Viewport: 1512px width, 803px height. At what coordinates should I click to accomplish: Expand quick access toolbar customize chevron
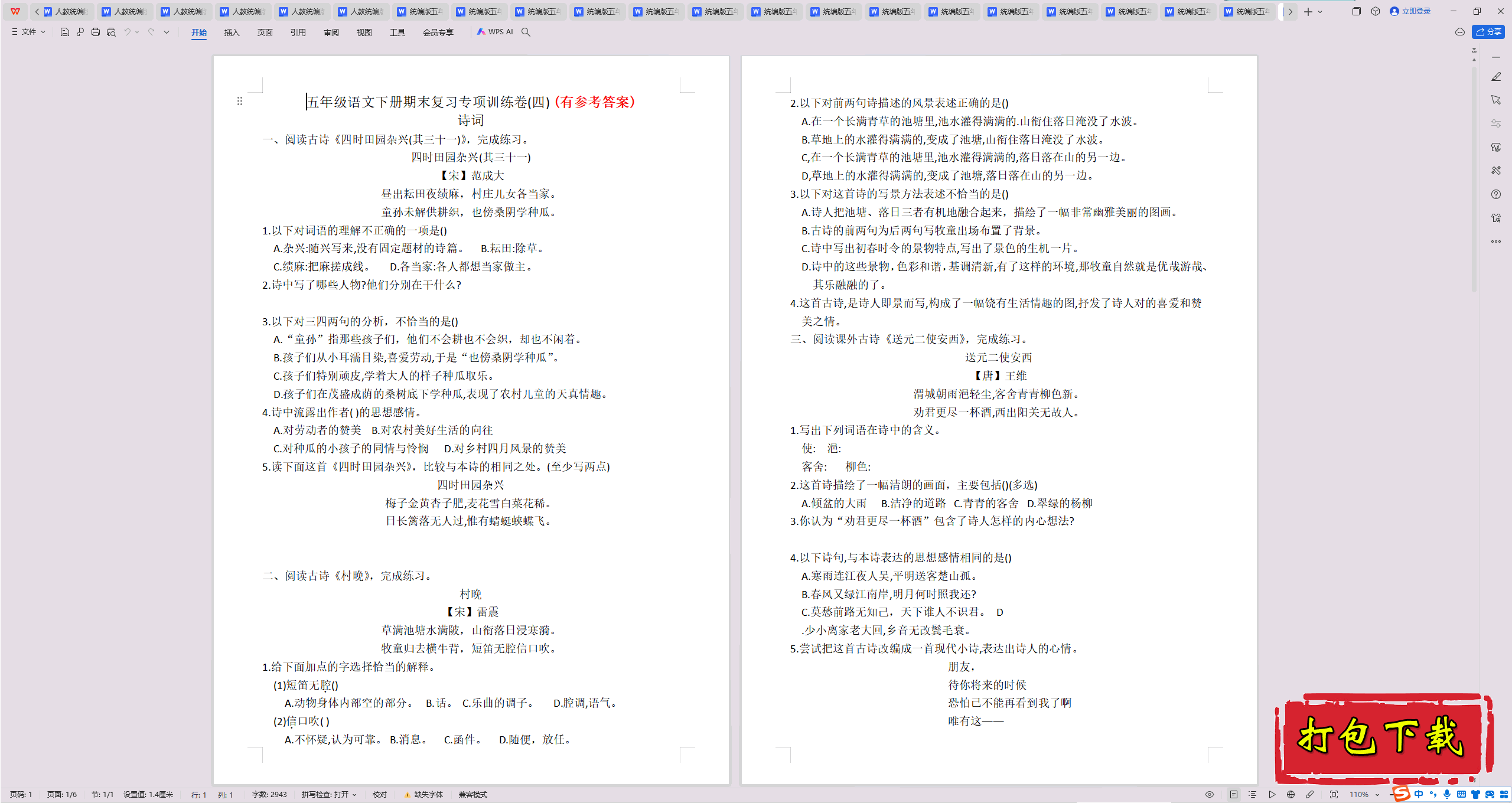167,32
